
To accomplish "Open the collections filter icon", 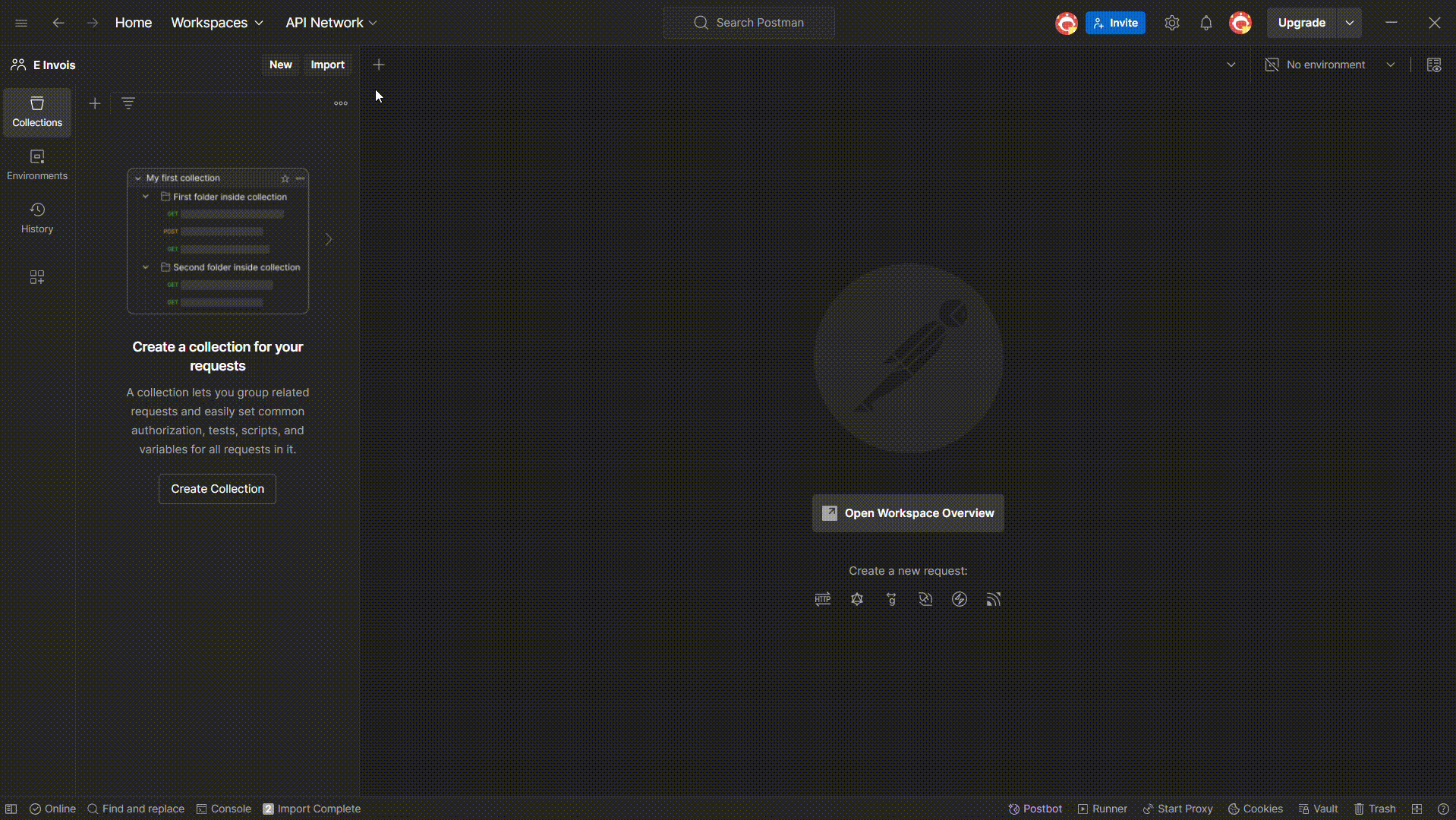I will (x=128, y=103).
